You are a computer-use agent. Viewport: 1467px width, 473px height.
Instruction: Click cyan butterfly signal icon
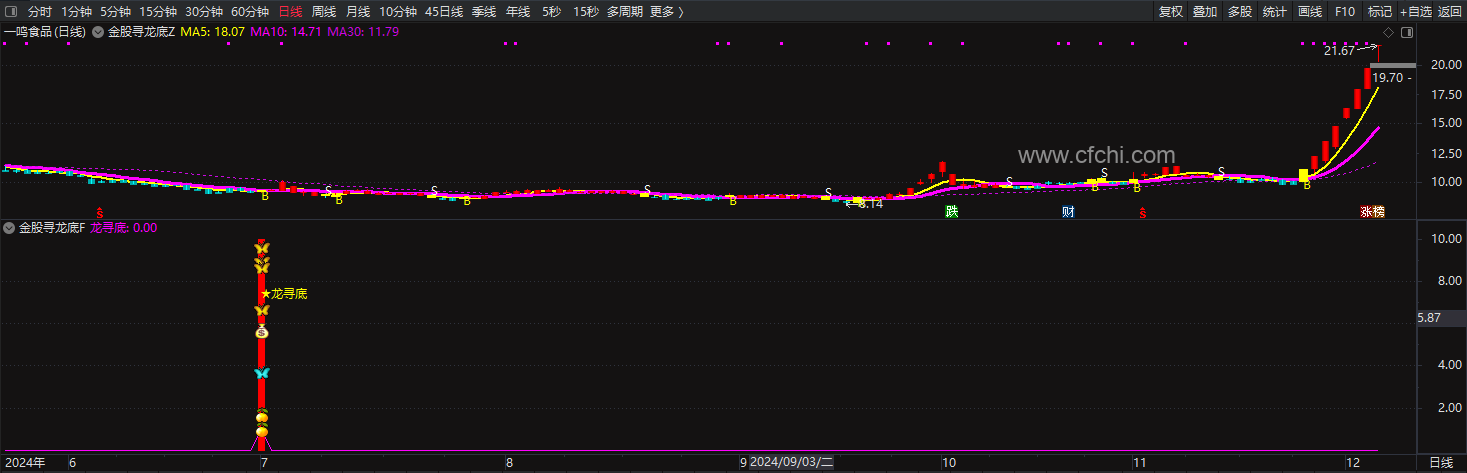pos(262,373)
